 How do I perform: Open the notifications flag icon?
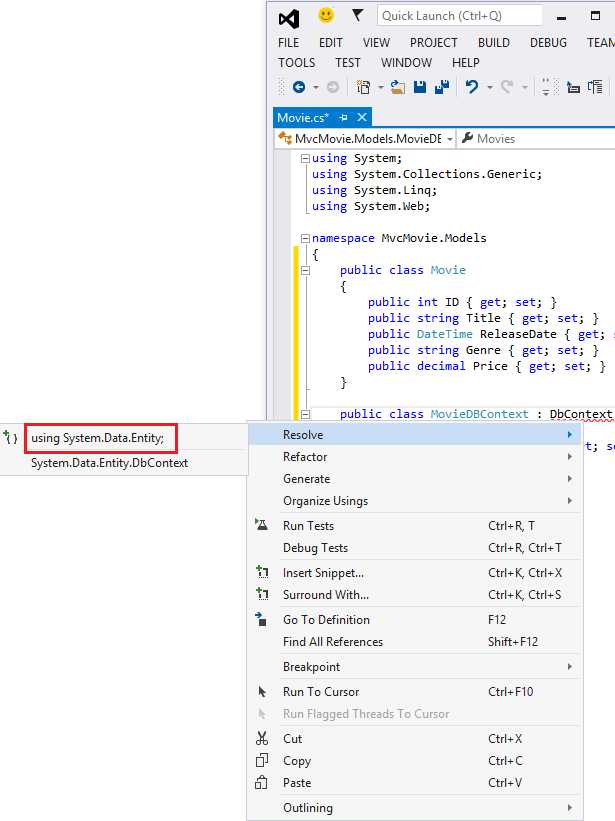[x=357, y=15]
